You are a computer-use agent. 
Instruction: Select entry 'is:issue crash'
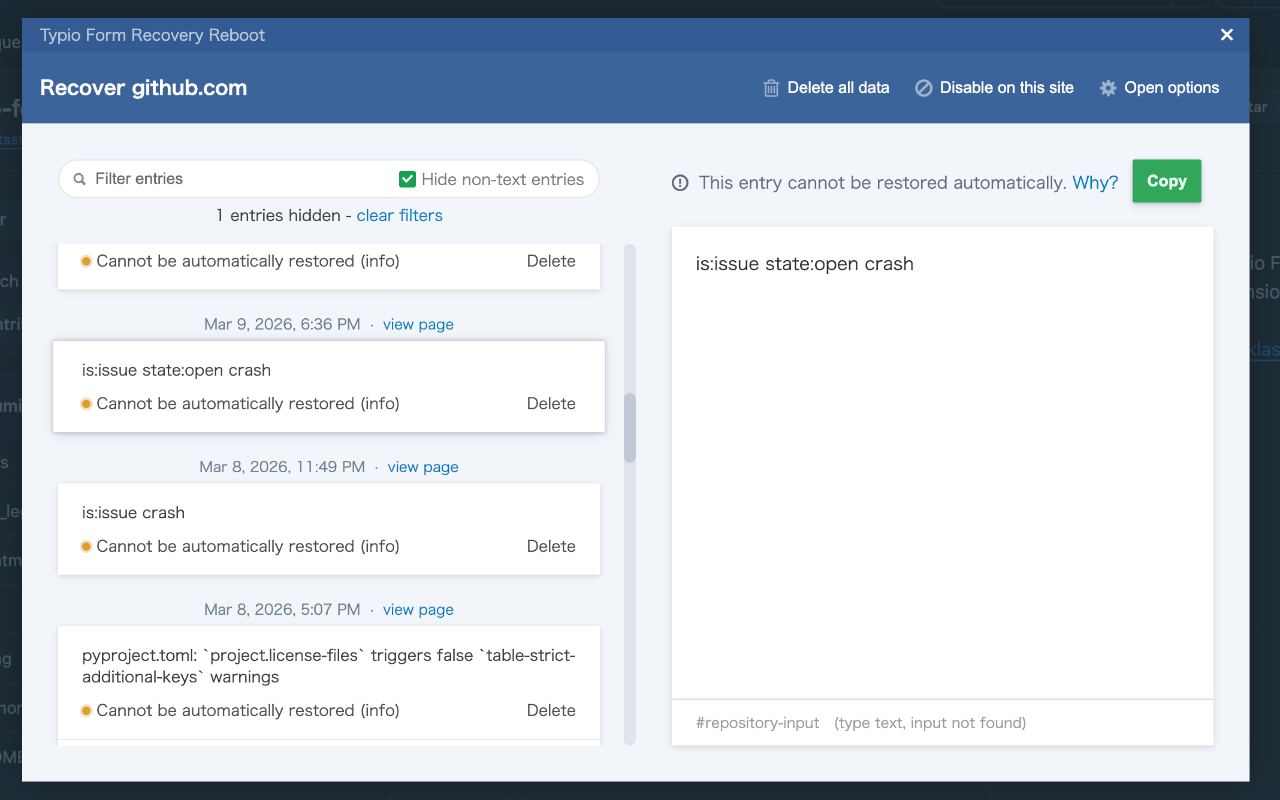pos(329,529)
